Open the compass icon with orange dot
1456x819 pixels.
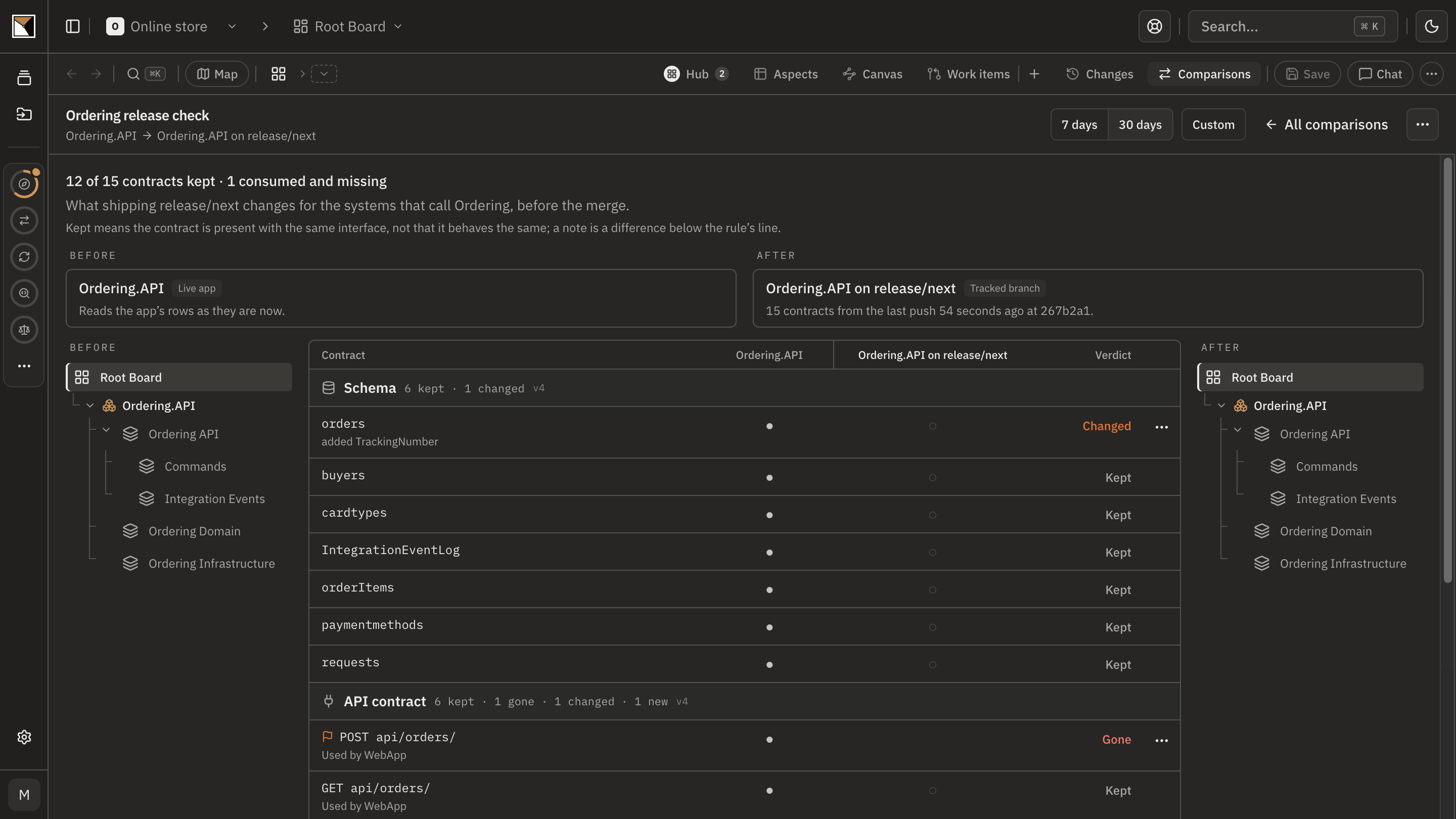24,184
